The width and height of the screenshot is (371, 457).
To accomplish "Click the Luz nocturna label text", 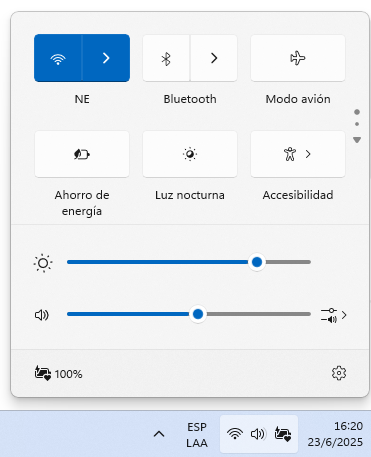I will 190,195.
